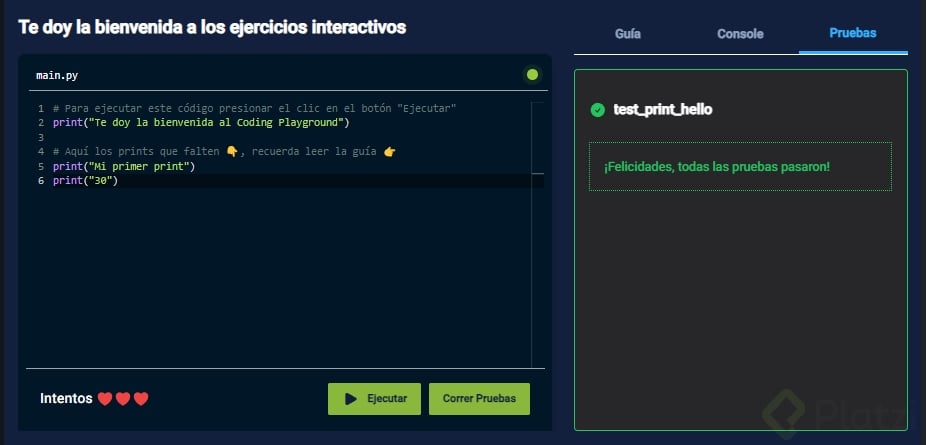Click line number 6 in the gutter

click(x=41, y=181)
